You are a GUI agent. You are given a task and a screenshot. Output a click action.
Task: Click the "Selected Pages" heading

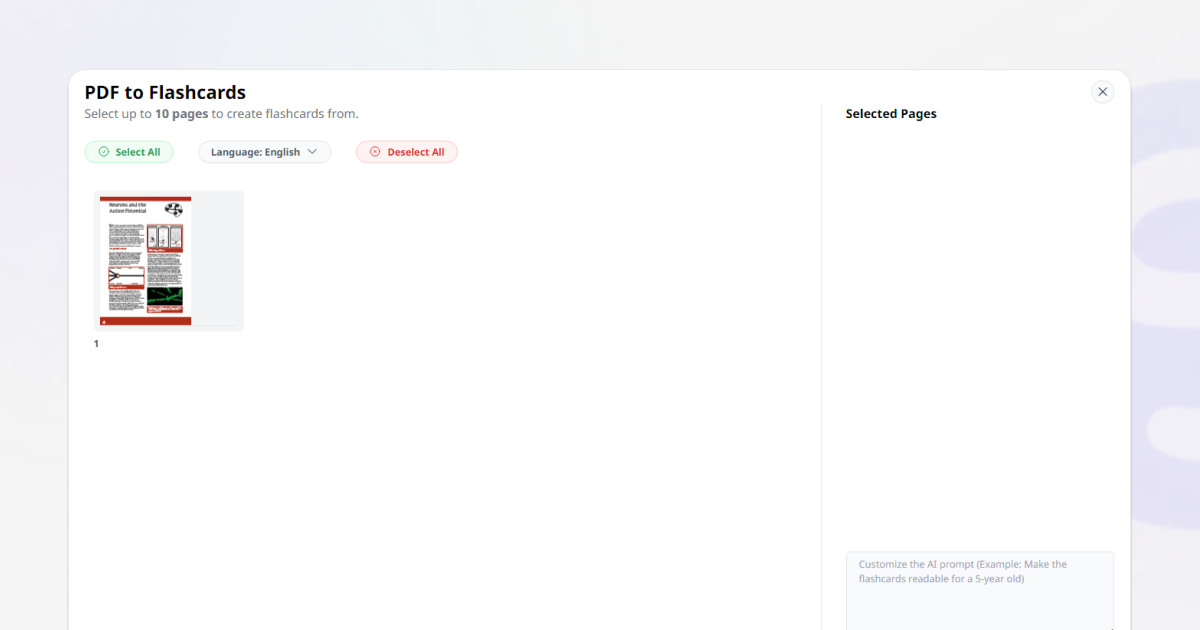[891, 114]
